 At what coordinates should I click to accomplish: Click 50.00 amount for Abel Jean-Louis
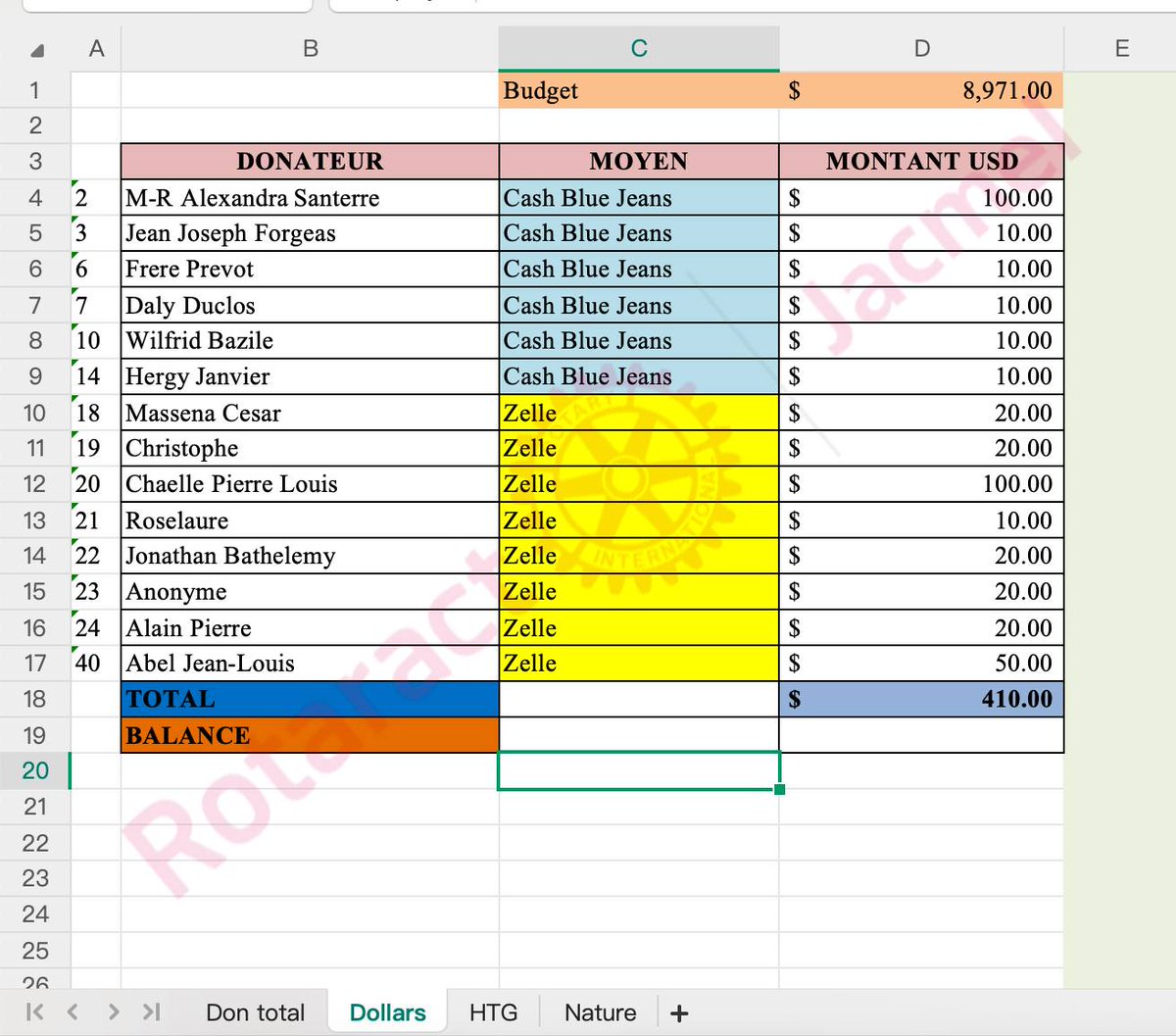tap(921, 663)
